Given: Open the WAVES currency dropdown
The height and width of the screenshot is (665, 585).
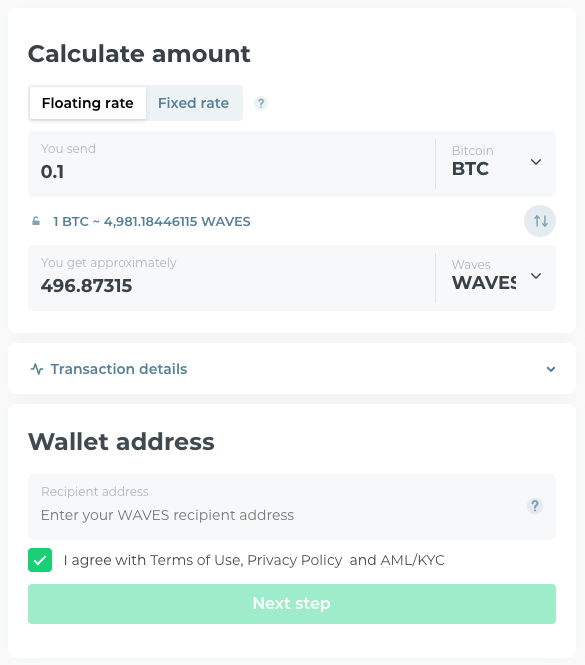Looking at the screenshot, I should (x=496, y=278).
